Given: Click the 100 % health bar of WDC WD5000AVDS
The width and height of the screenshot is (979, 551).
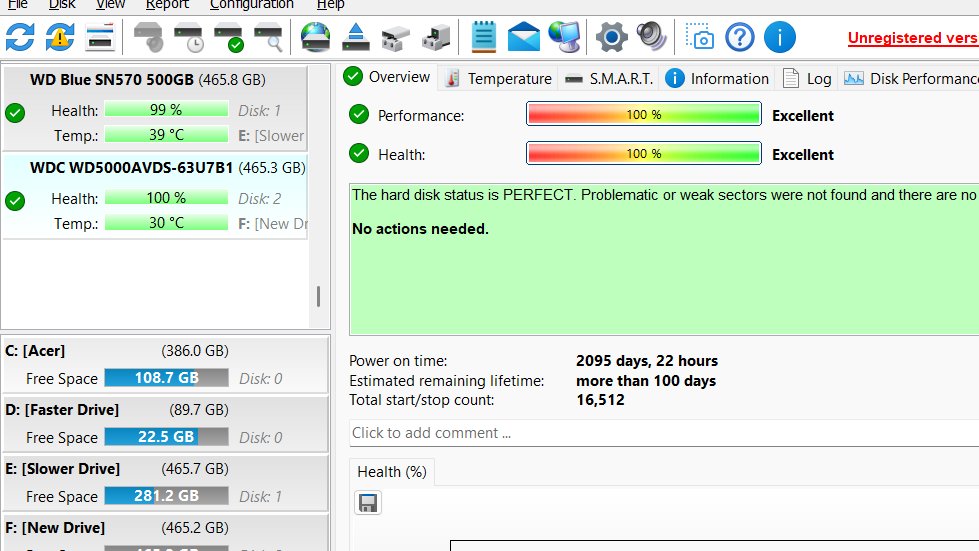Looking at the screenshot, I should pos(166,198).
